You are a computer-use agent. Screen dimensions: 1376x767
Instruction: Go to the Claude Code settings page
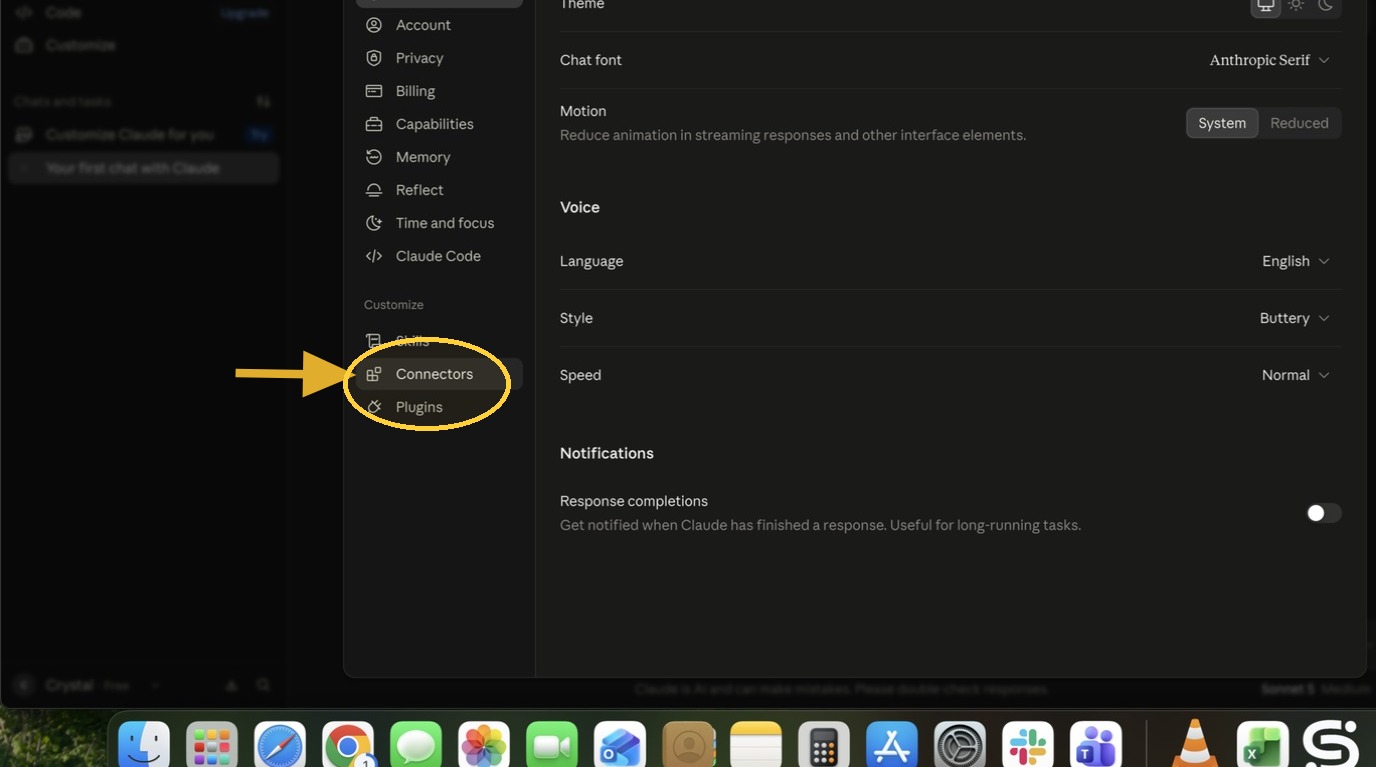tap(439, 256)
